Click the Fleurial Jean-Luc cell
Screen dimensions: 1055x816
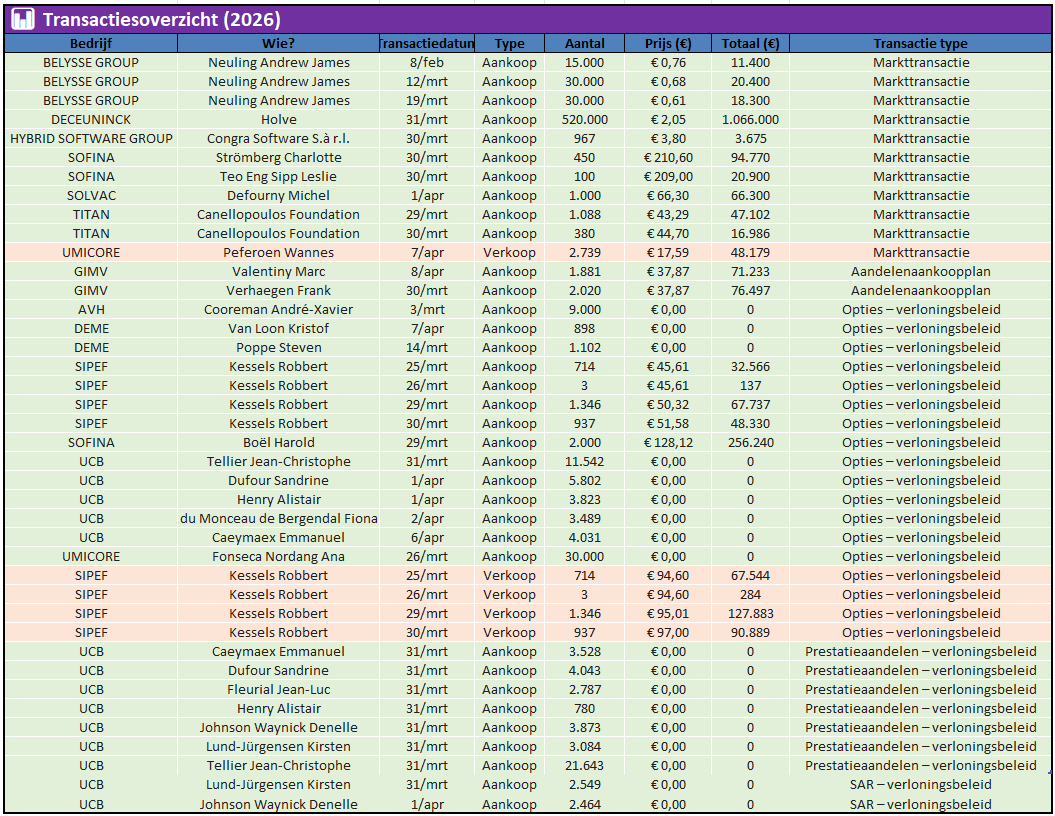point(278,690)
